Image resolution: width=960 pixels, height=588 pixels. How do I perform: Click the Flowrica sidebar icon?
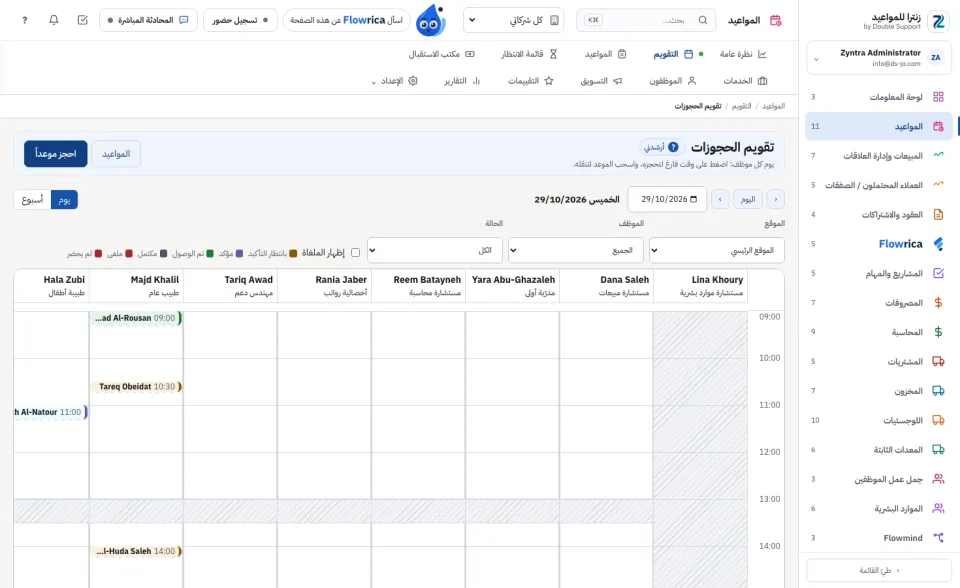(938, 244)
